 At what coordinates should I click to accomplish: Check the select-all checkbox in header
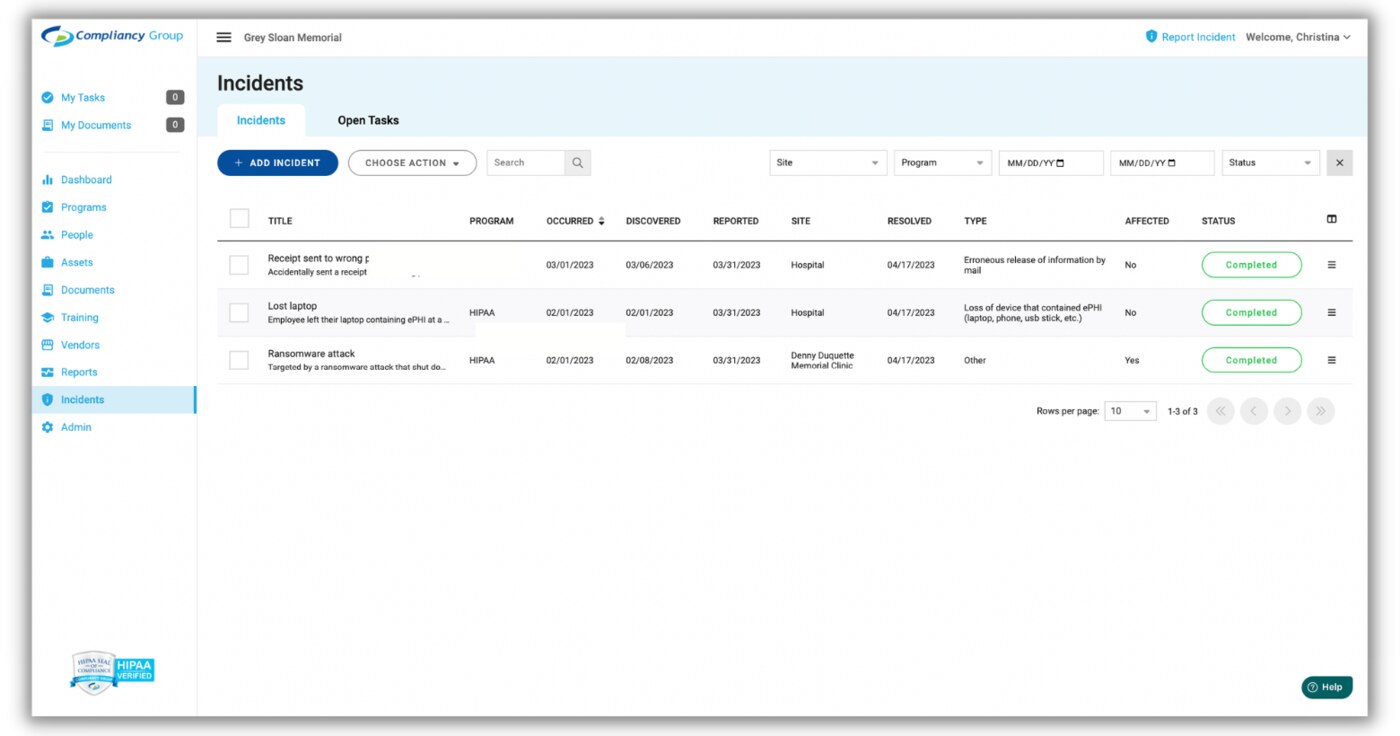point(239,218)
